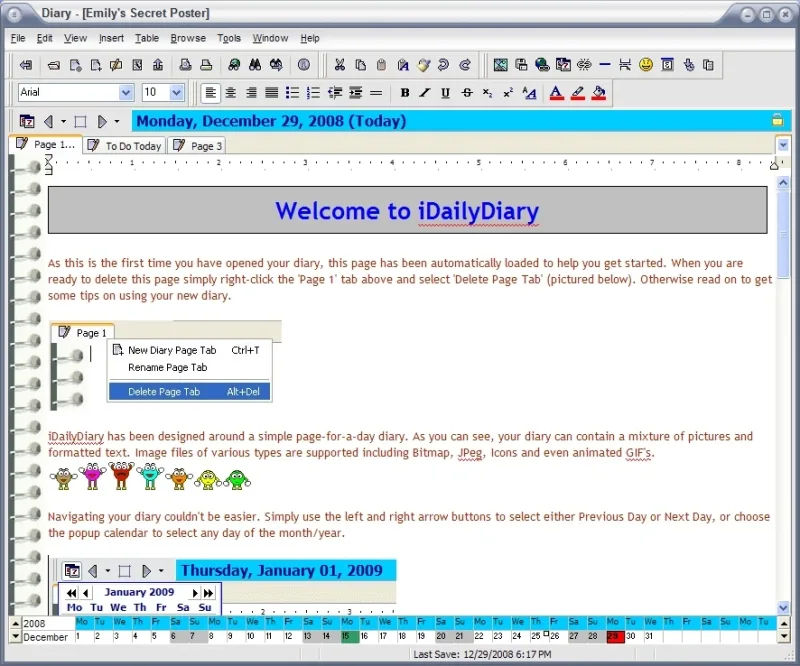This screenshot has height=666, width=800.
Task: Click the Undo curved arrow icon
Action: tap(444, 65)
